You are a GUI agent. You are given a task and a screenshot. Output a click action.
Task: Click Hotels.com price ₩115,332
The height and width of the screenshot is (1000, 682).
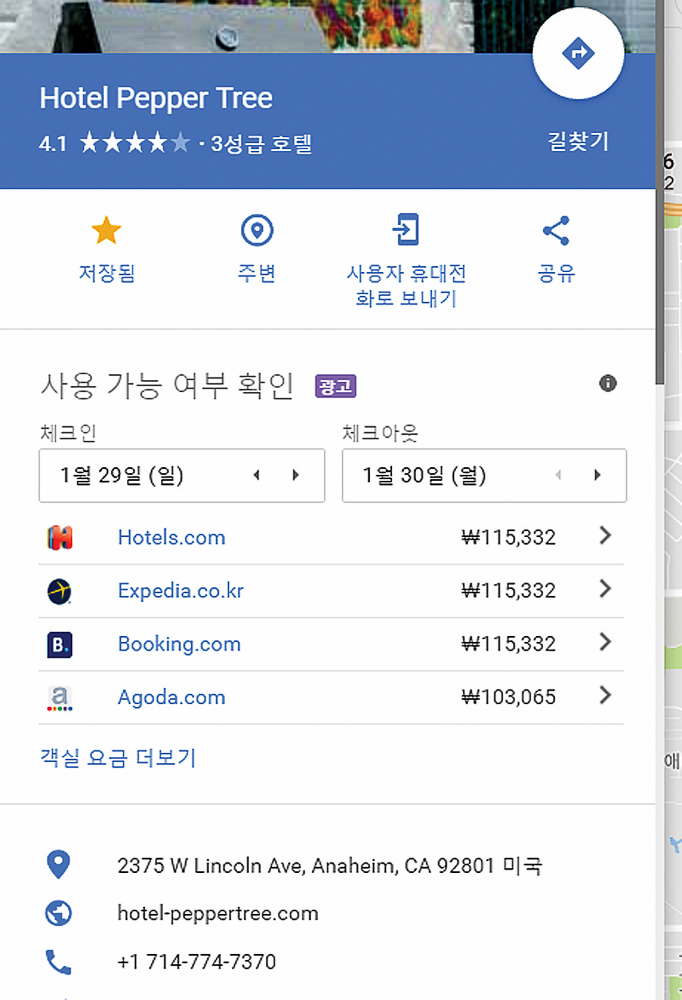508,538
